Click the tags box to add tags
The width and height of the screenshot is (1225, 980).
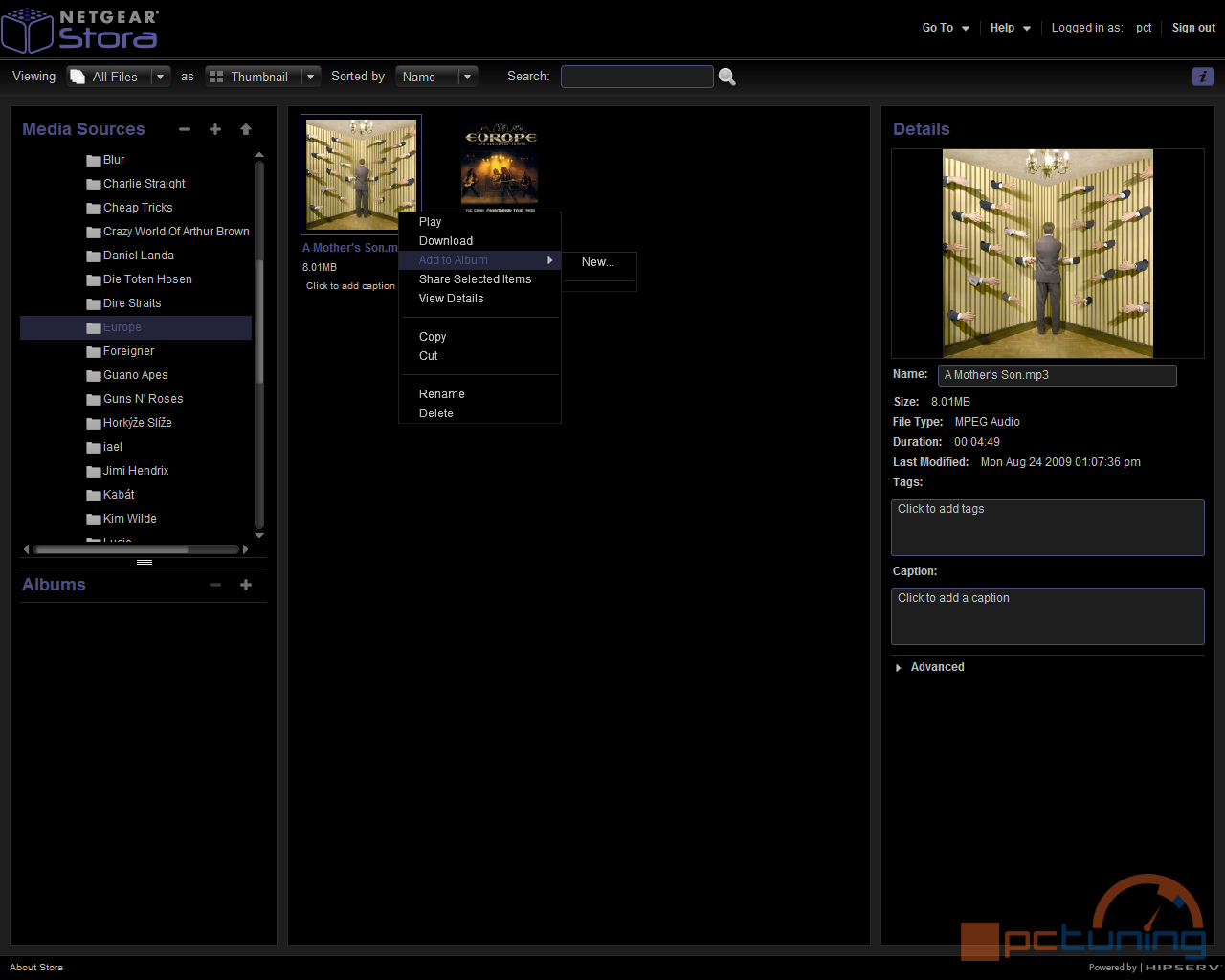[x=1048, y=527]
